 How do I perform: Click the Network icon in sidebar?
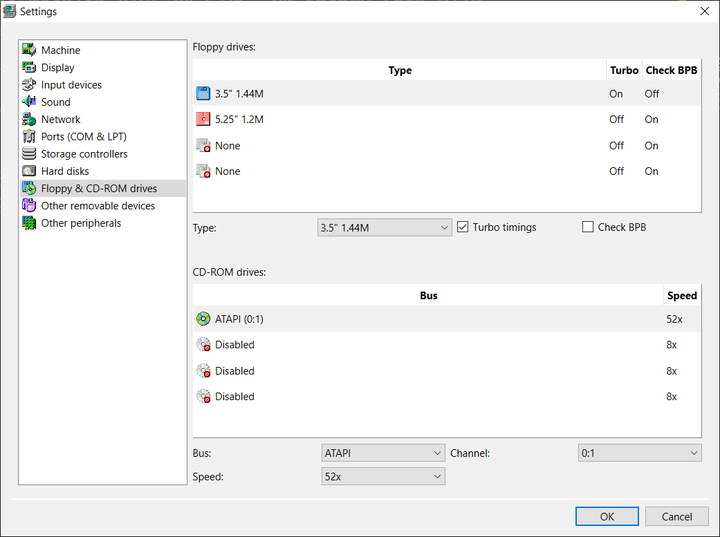(30, 119)
